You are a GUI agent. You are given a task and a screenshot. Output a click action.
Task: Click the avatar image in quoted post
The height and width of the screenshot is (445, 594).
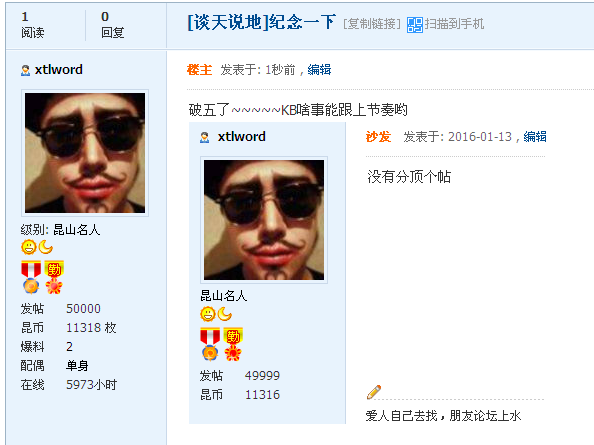(x=264, y=220)
